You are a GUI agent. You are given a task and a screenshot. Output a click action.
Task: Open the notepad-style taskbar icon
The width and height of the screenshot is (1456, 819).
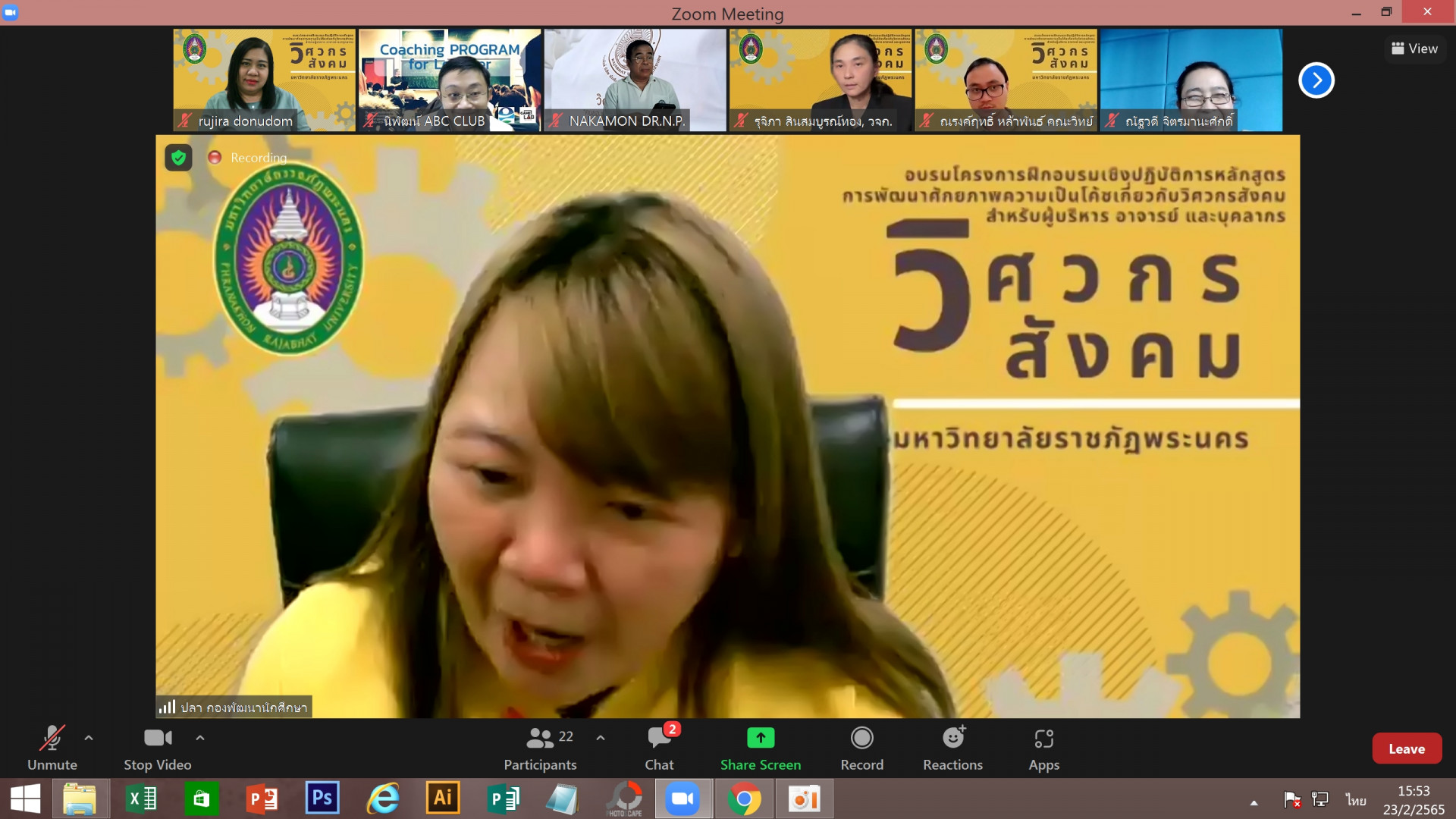563,799
